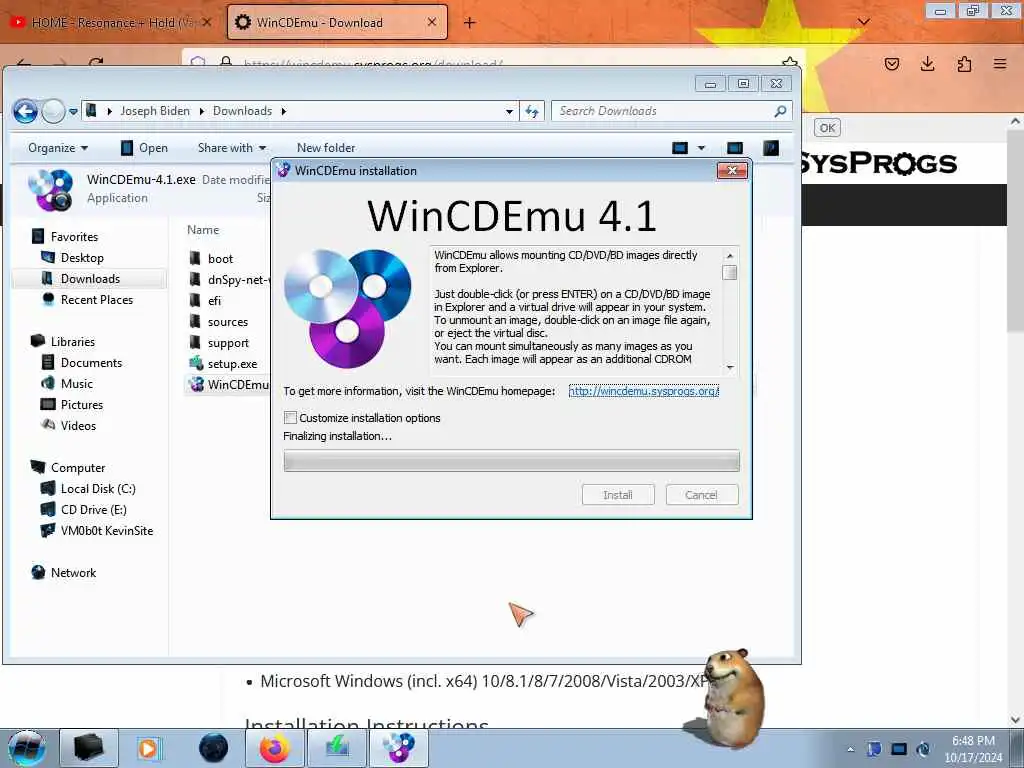Toggle the preview pane icon
The width and height of the screenshot is (1024, 768).
pyautogui.click(x=735, y=148)
